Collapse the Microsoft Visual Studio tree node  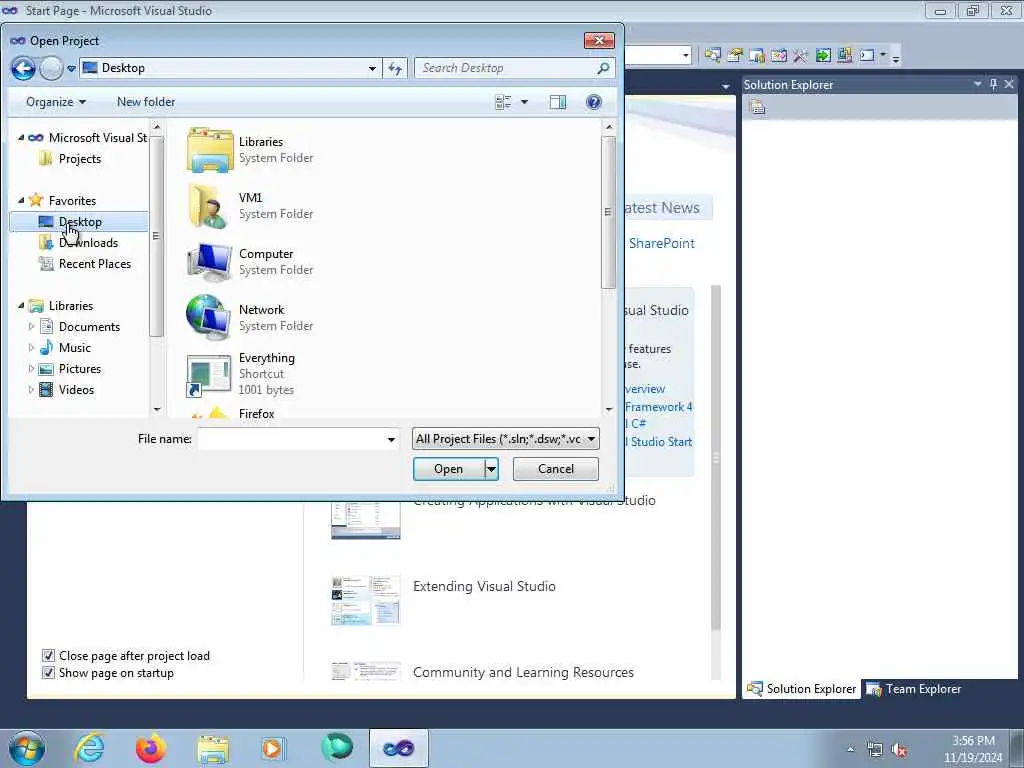click(x=21, y=137)
